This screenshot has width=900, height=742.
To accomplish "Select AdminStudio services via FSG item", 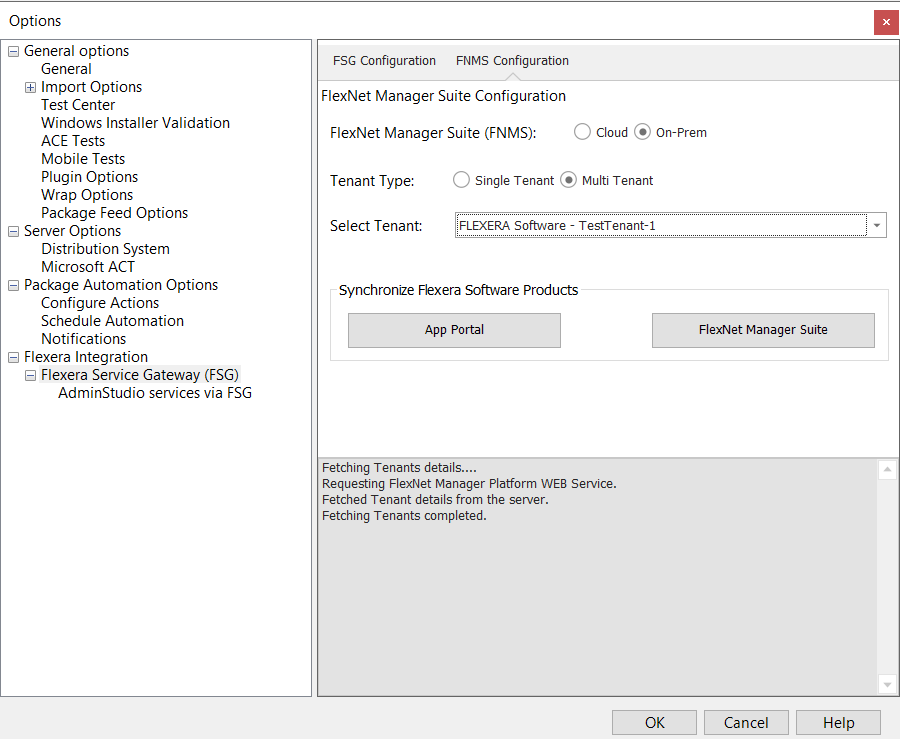I will point(155,393).
